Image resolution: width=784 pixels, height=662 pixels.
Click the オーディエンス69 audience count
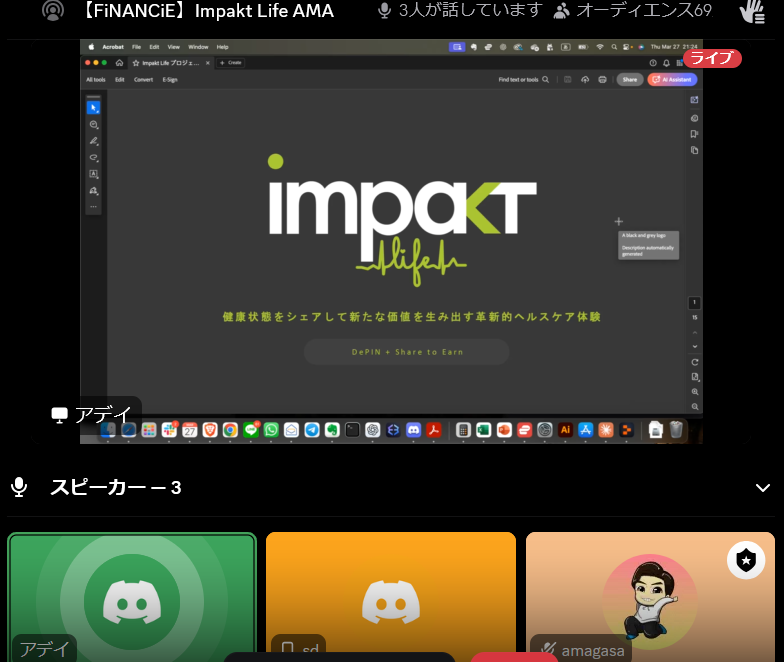[x=633, y=10]
